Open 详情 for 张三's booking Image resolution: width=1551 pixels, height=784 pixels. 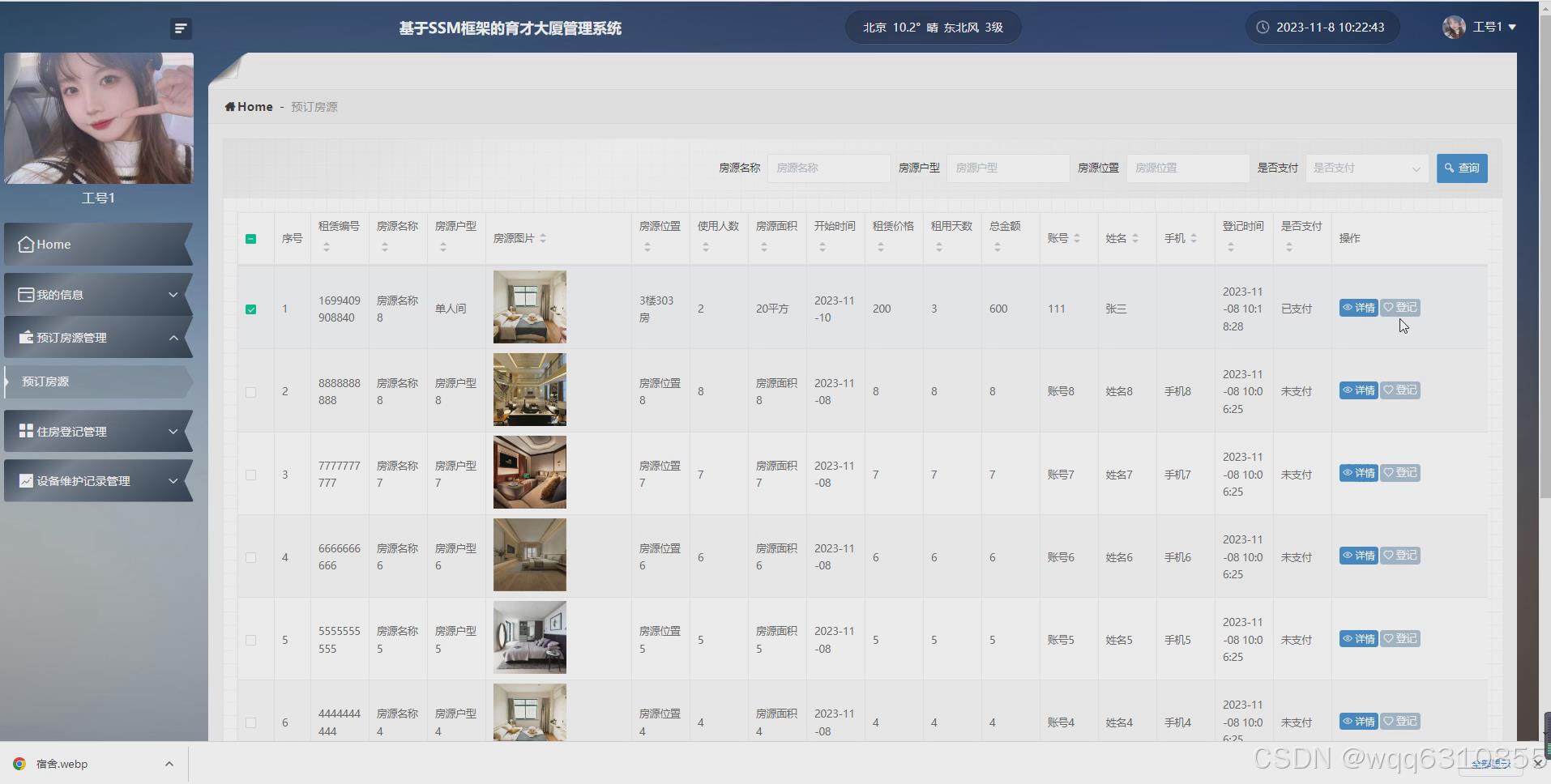(1358, 308)
